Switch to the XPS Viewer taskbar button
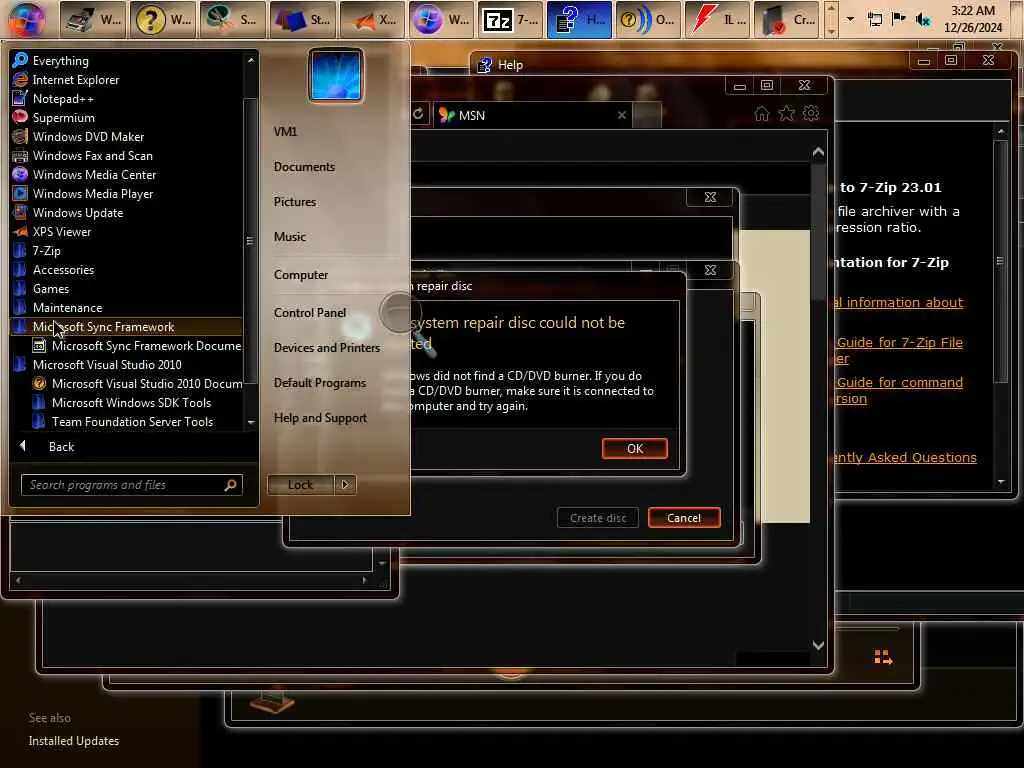1024x768 pixels. point(373,20)
